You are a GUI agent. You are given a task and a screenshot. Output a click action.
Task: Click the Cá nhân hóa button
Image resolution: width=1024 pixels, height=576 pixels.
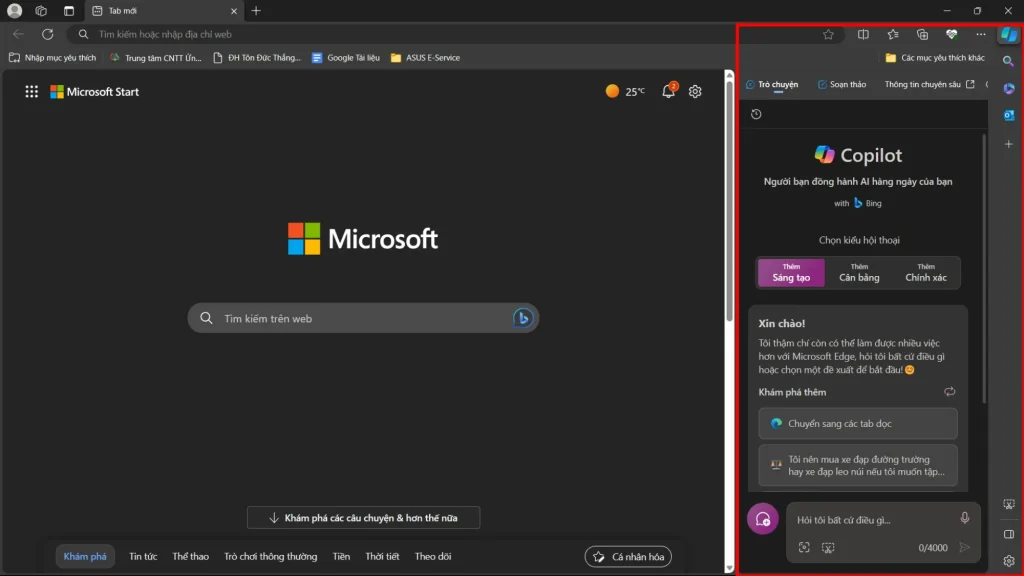pyautogui.click(x=628, y=556)
